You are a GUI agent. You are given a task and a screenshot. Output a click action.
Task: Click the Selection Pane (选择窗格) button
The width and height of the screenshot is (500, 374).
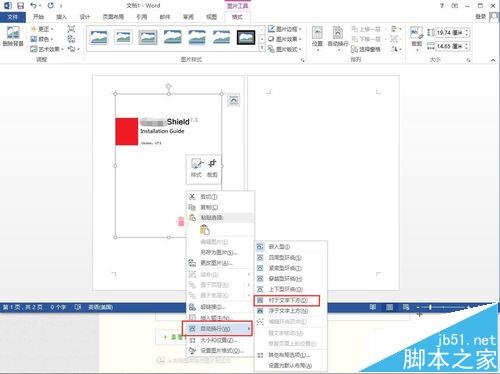365,49
